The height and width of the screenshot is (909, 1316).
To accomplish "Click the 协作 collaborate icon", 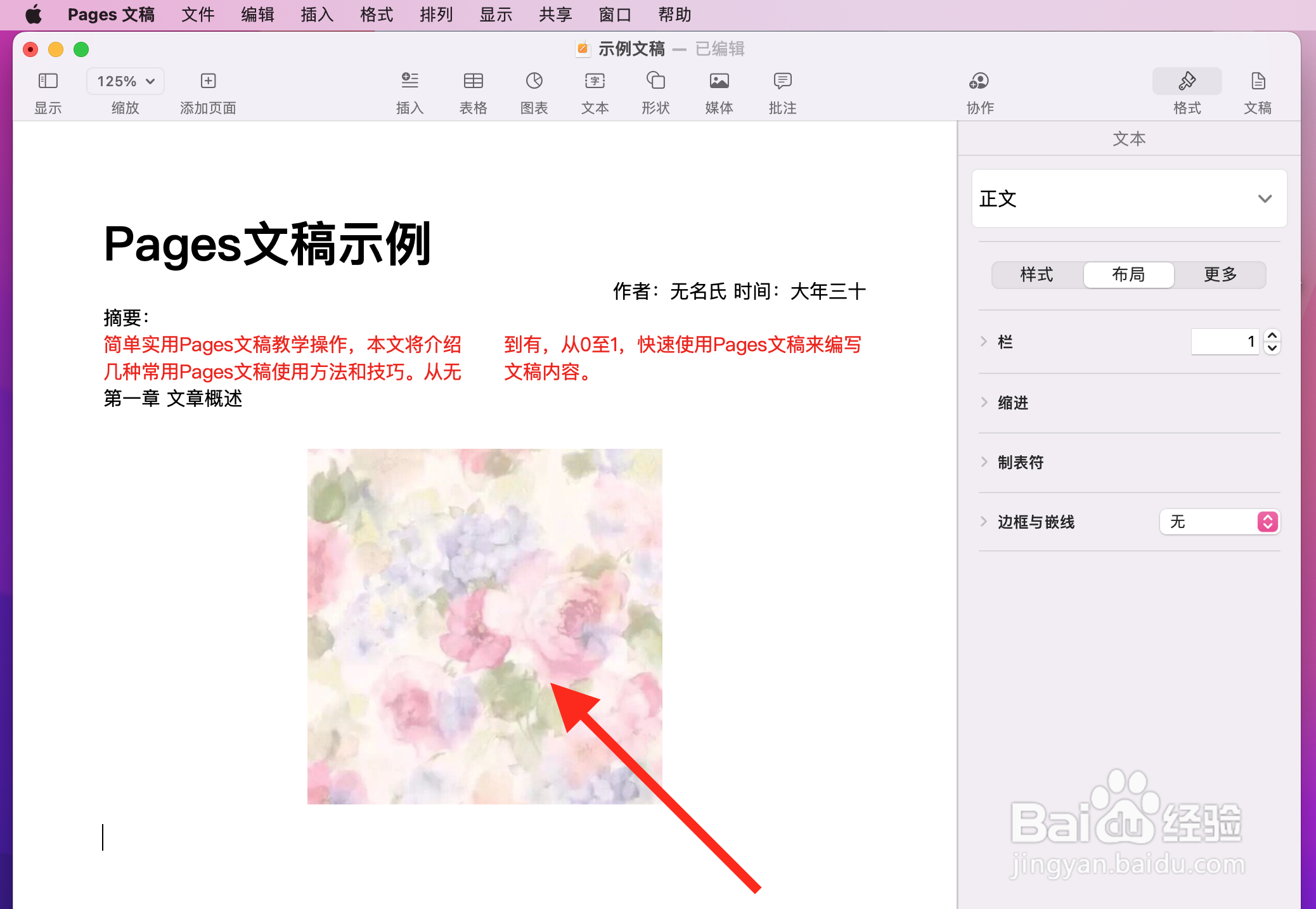I will [x=979, y=81].
